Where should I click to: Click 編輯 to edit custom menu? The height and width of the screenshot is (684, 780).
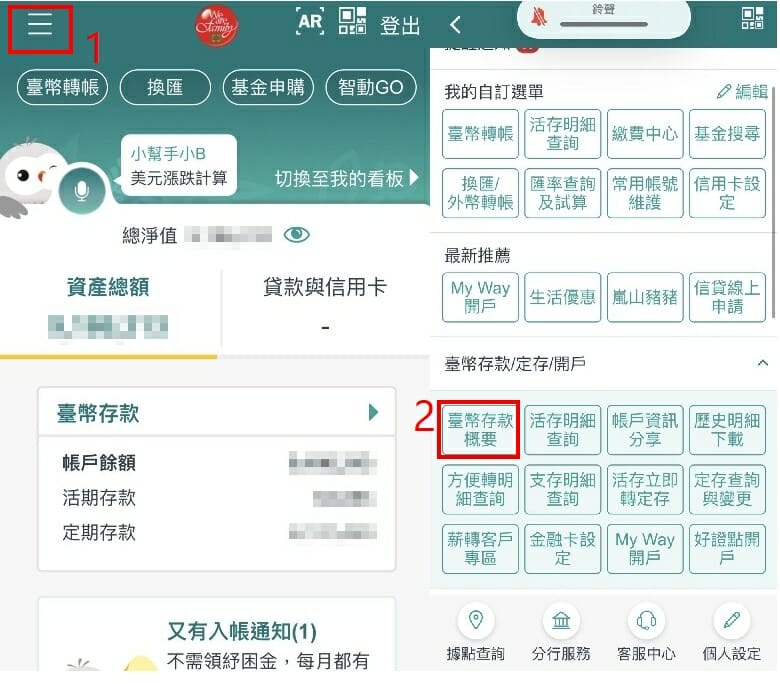pyautogui.click(x=742, y=92)
